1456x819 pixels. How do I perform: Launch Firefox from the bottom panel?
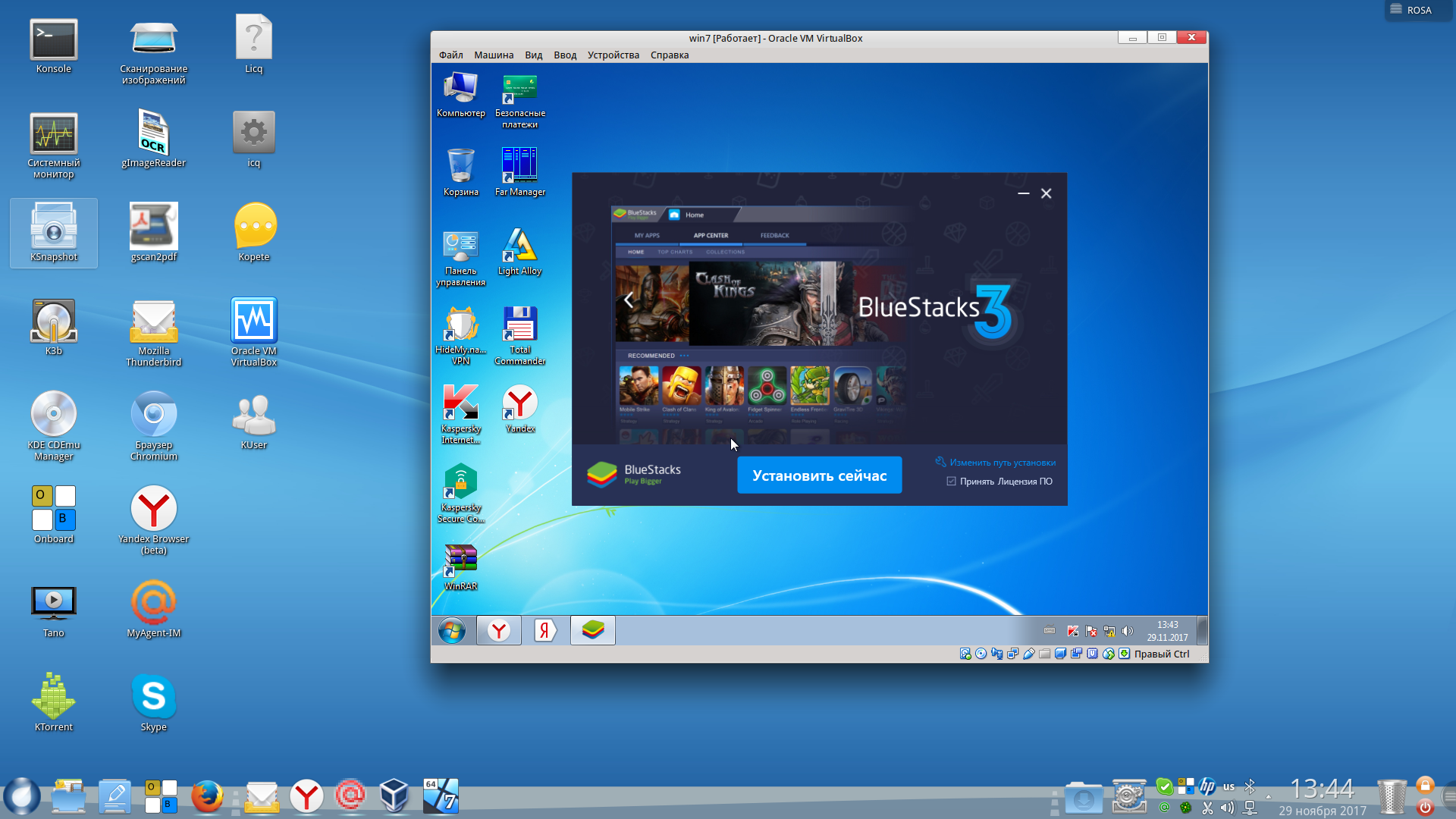click(207, 797)
